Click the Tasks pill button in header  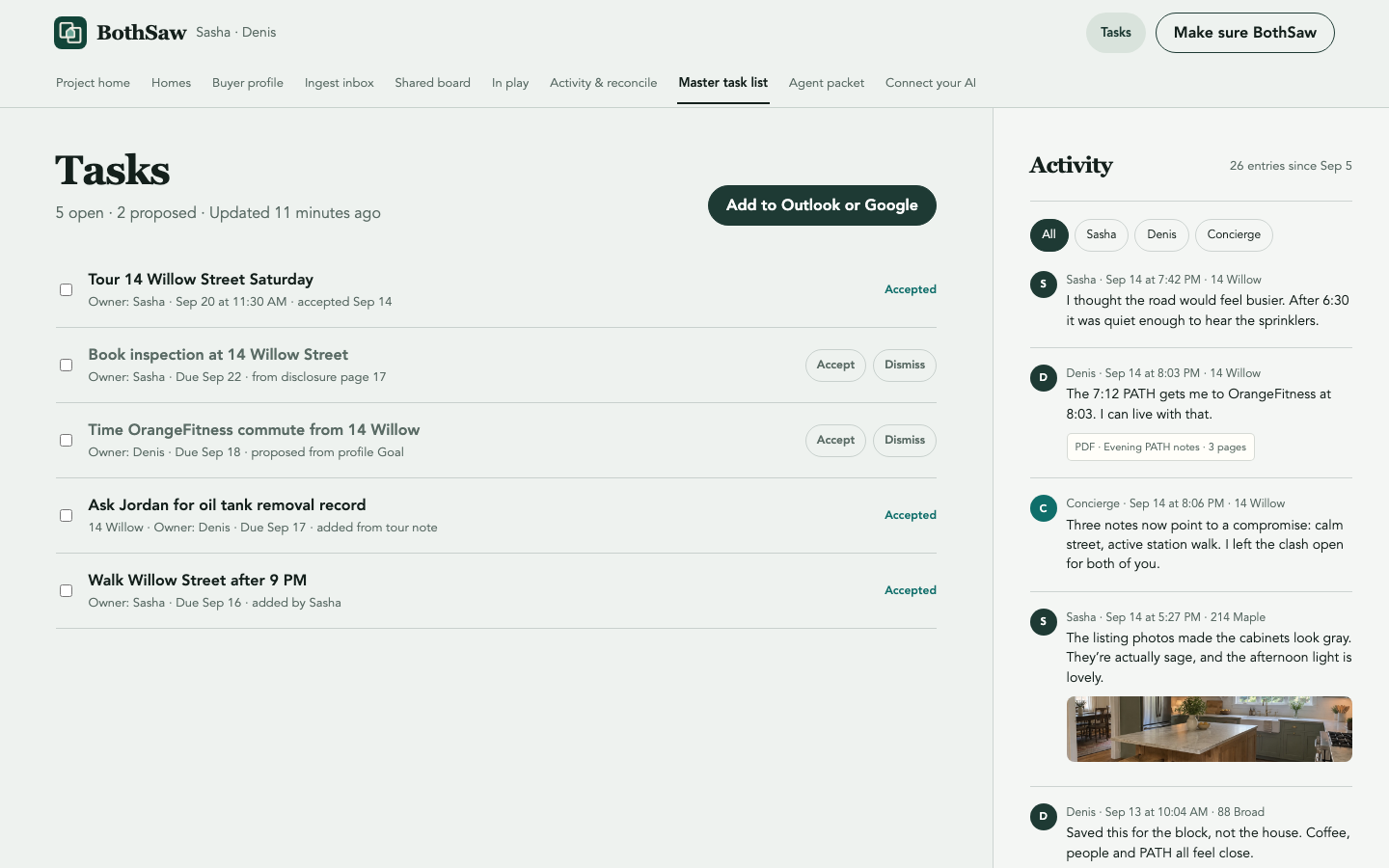[1116, 33]
